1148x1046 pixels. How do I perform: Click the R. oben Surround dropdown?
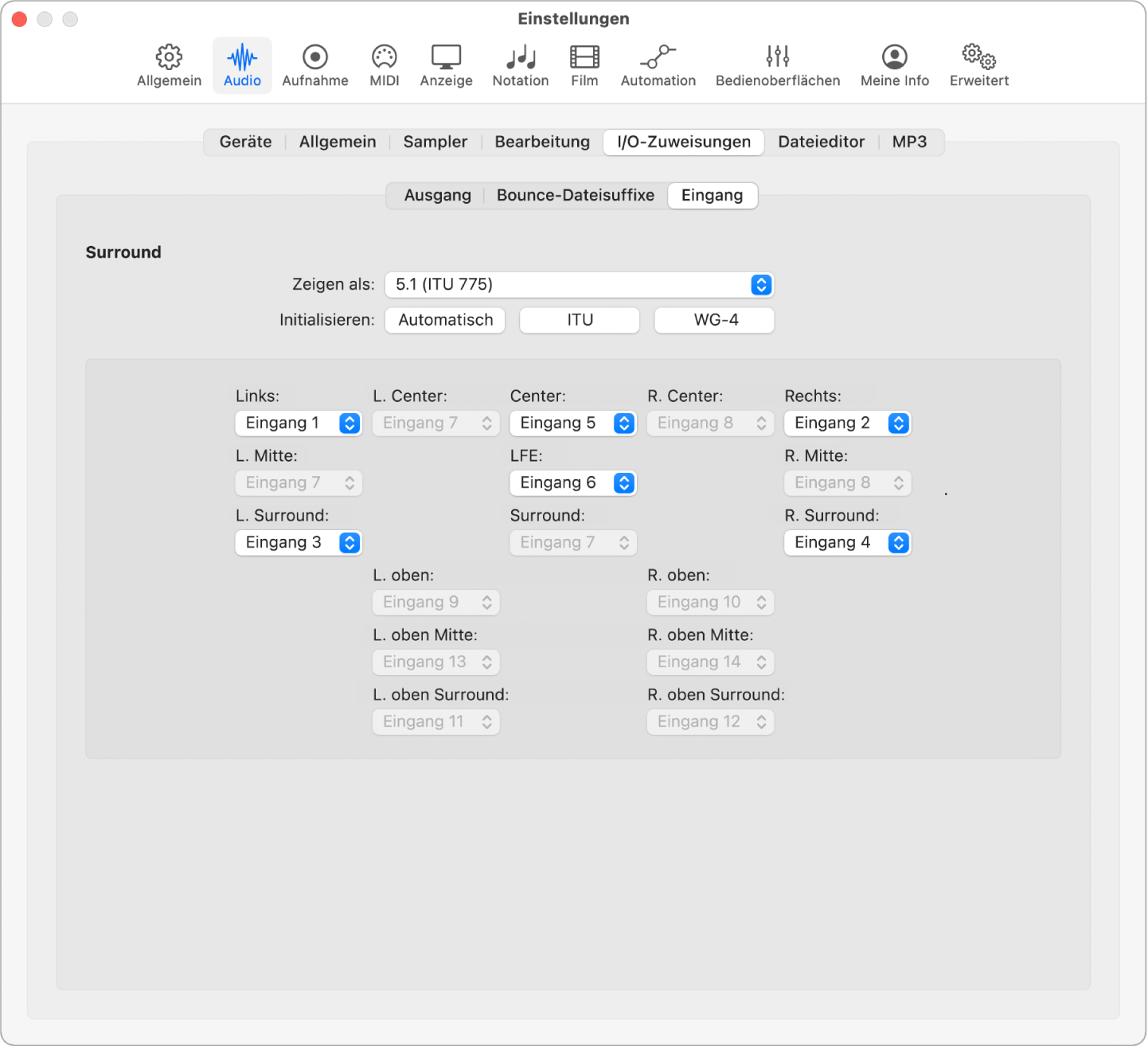pyautogui.click(x=711, y=721)
